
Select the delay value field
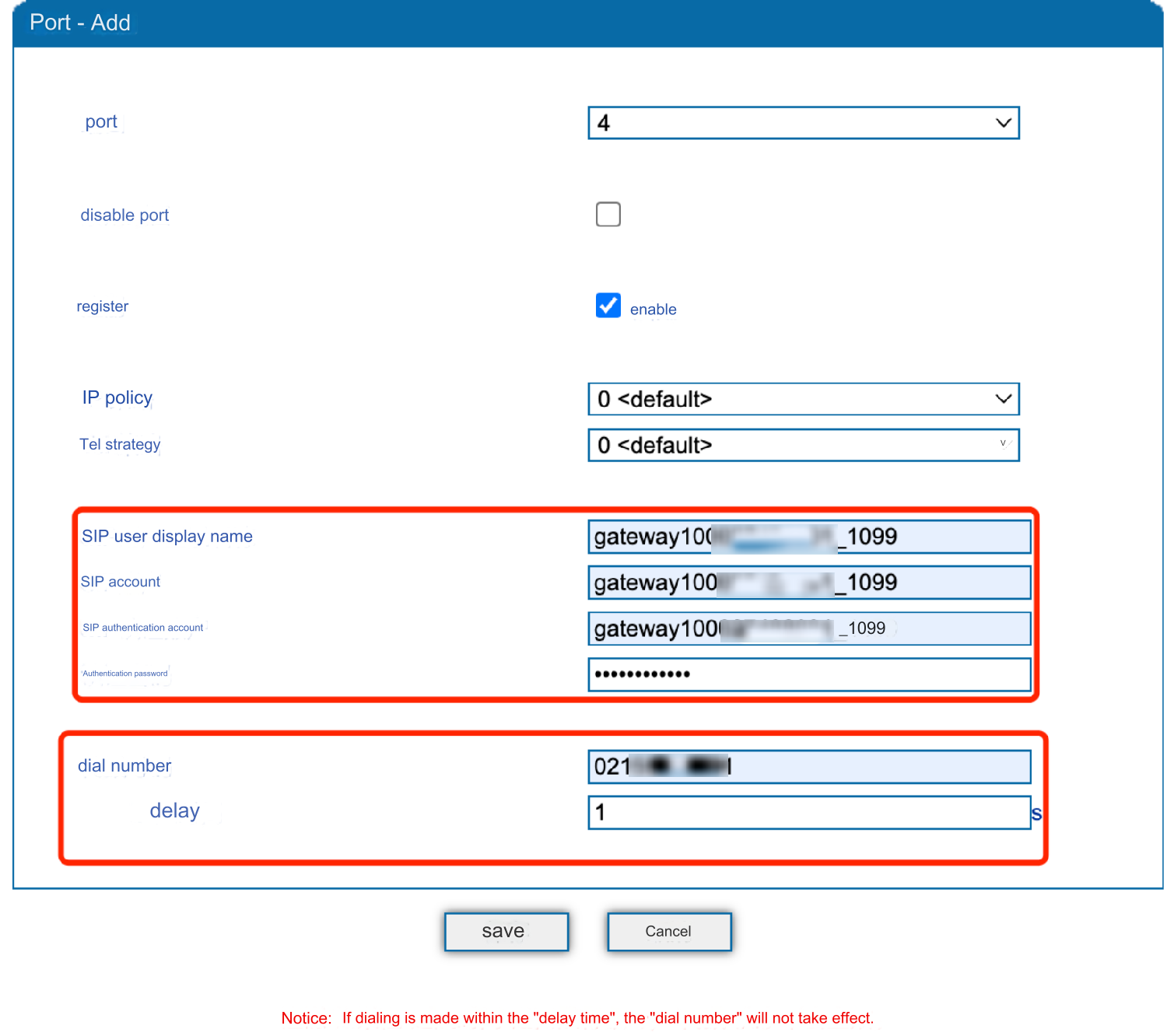pyautogui.click(x=809, y=812)
